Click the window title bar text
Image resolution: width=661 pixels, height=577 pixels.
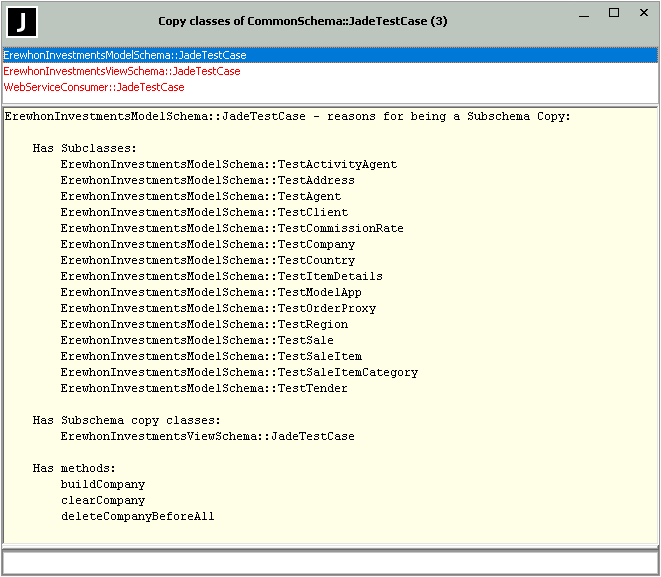click(x=302, y=22)
